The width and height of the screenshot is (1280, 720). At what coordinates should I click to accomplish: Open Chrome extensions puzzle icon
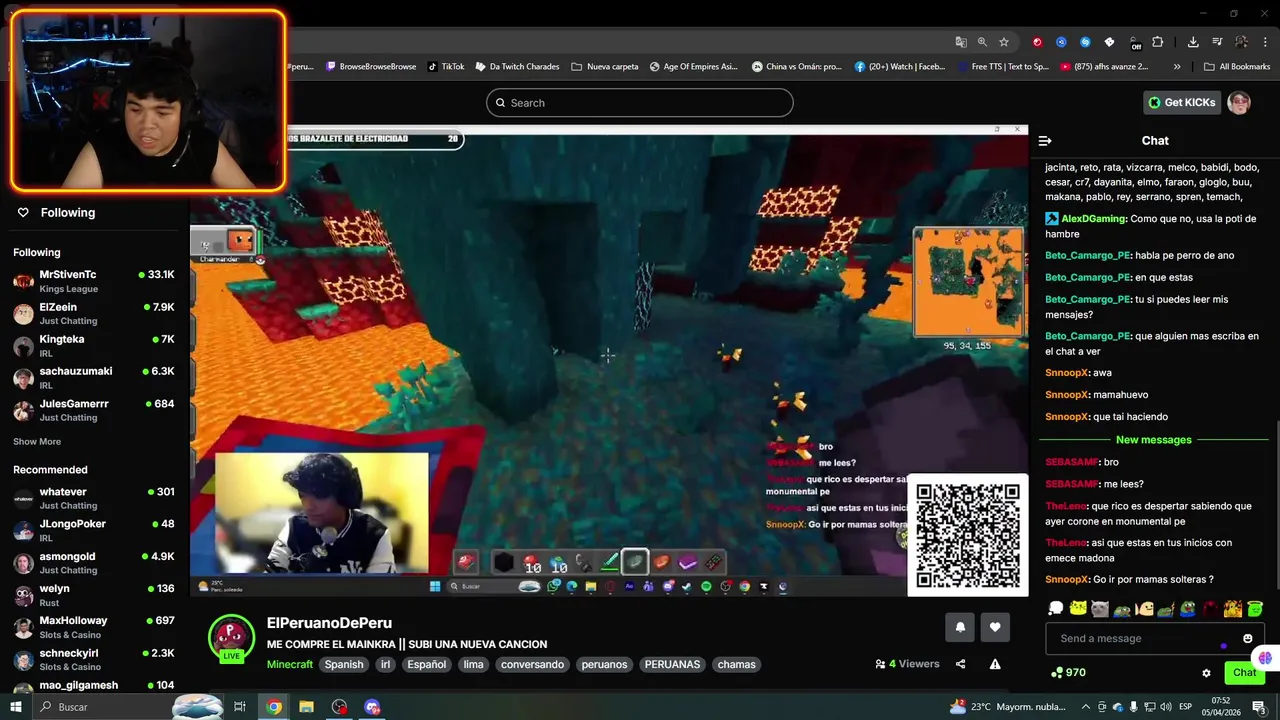click(1158, 42)
